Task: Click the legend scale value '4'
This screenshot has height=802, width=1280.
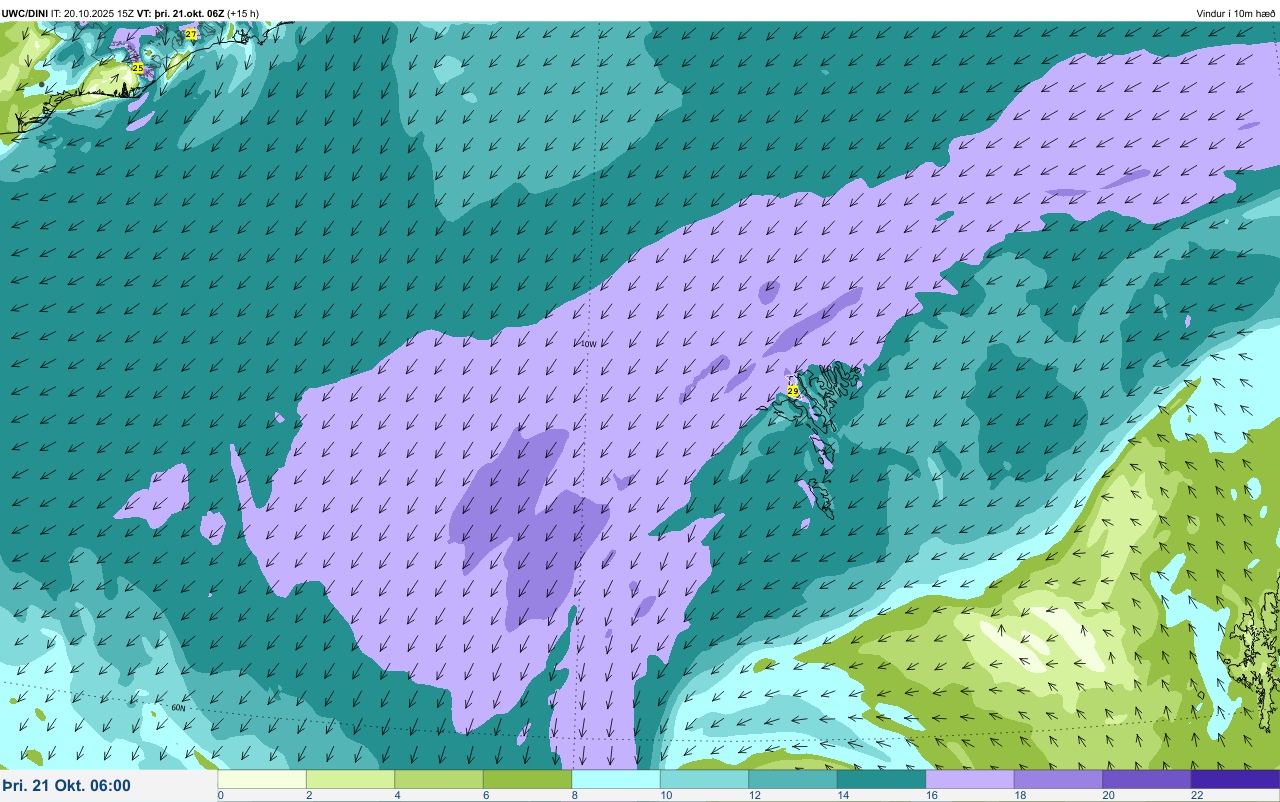Action: [x=397, y=795]
